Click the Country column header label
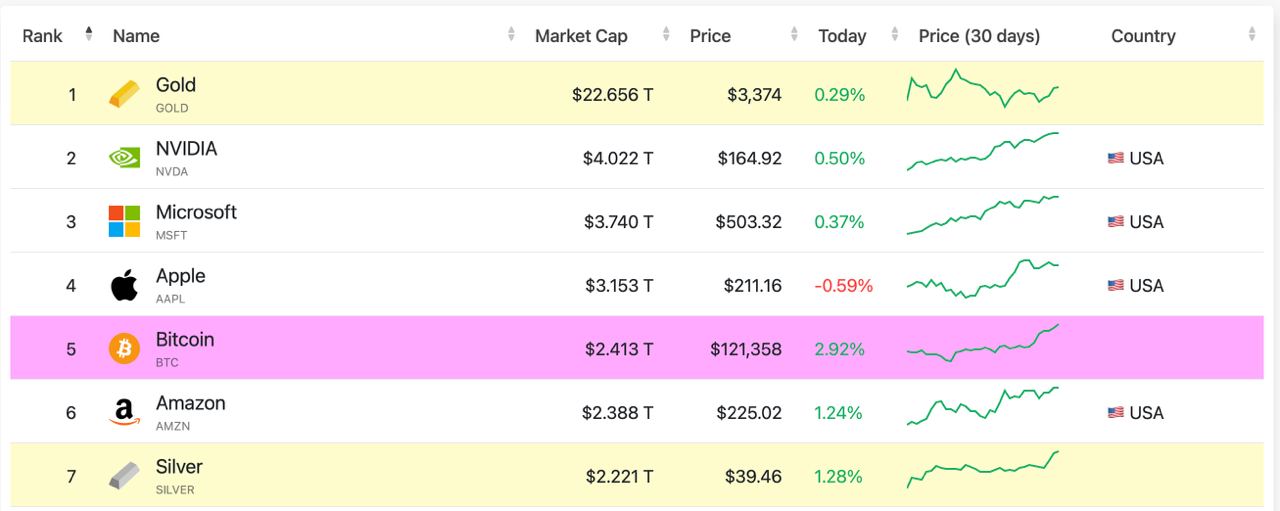 coord(1143,35)
